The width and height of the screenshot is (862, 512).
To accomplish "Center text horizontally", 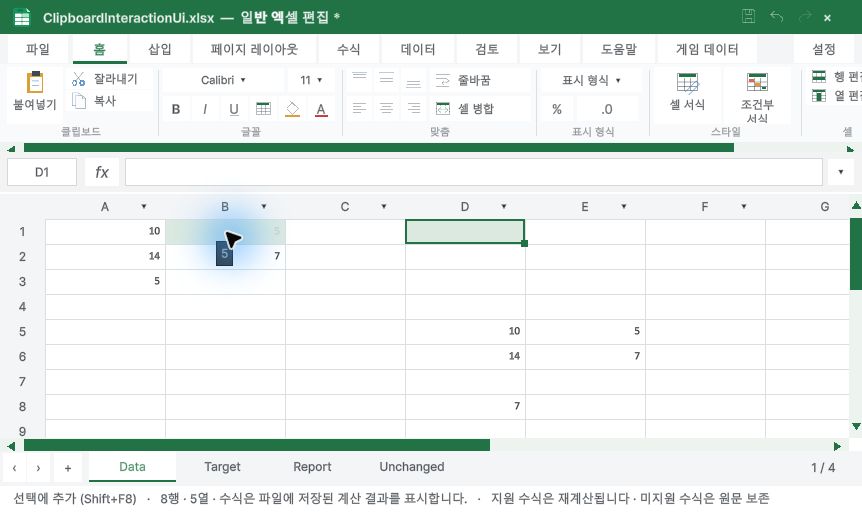I will click(x=386, y=108).
